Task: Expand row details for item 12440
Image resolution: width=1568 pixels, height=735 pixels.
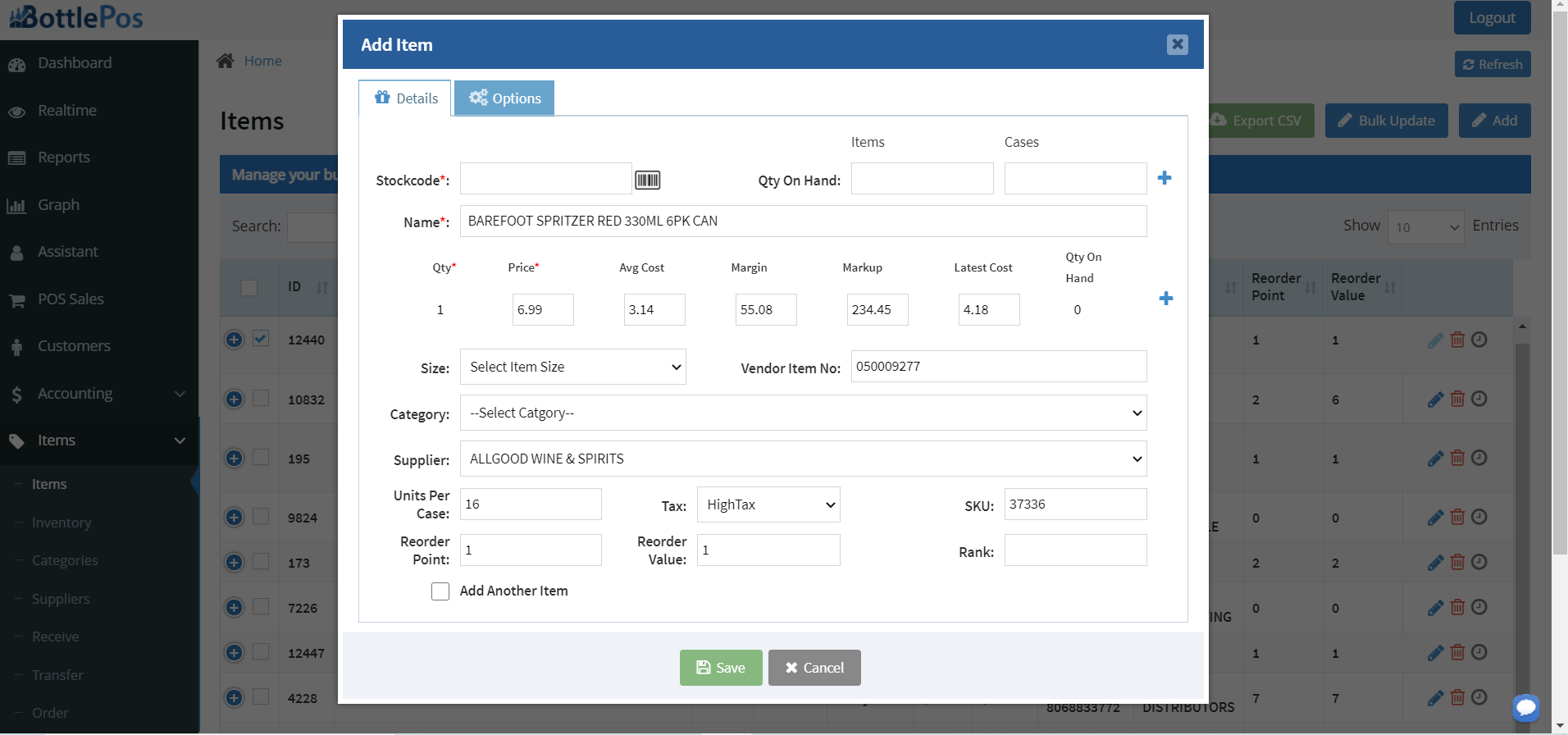Action: click(234, 340)
